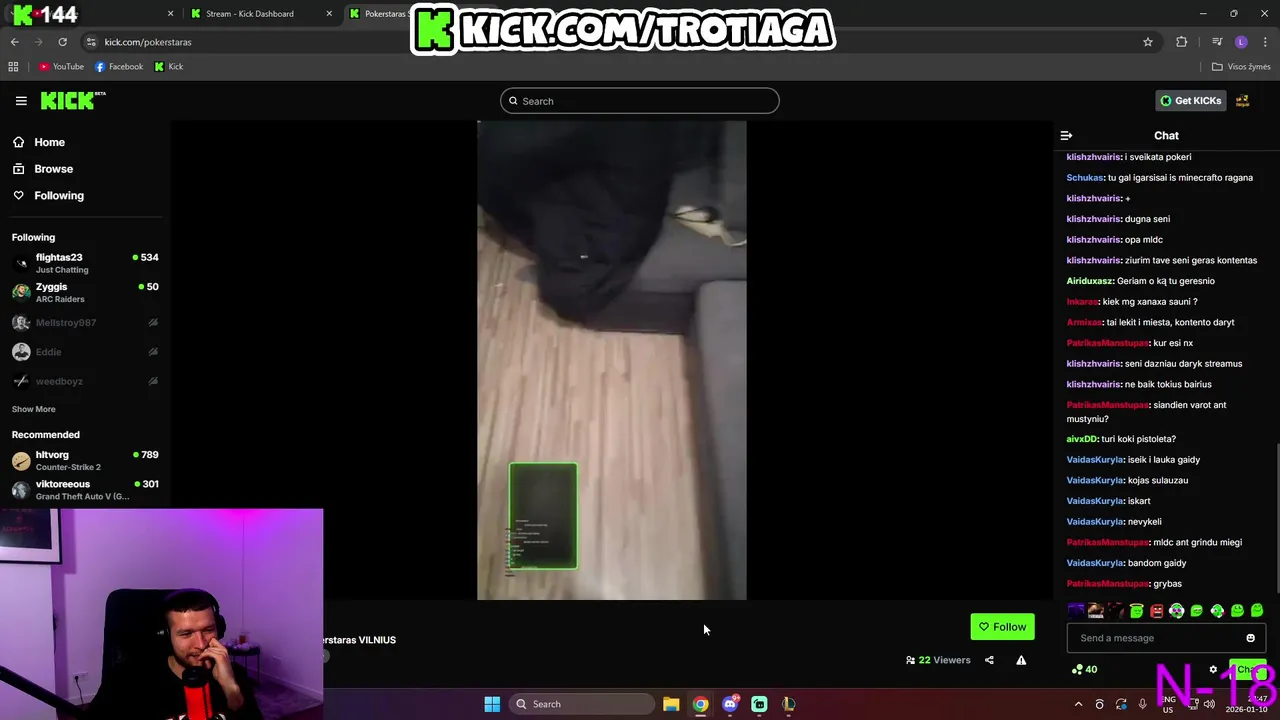This screenshot has width=1280, height=720.
Task: Close the first browser tab
Action: pyautogui.click(x=170, y=14)
